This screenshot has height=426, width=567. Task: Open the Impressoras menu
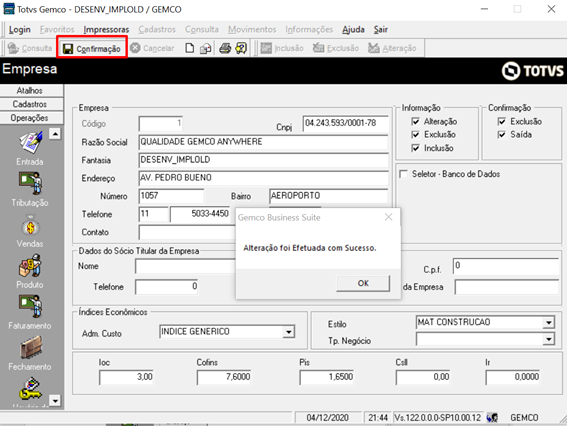pos(106,29)
